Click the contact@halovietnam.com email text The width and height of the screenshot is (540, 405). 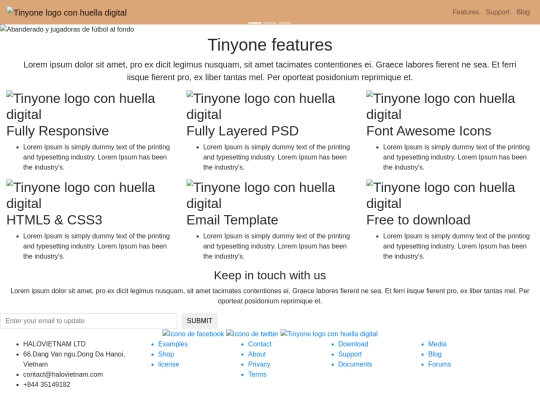63,374
